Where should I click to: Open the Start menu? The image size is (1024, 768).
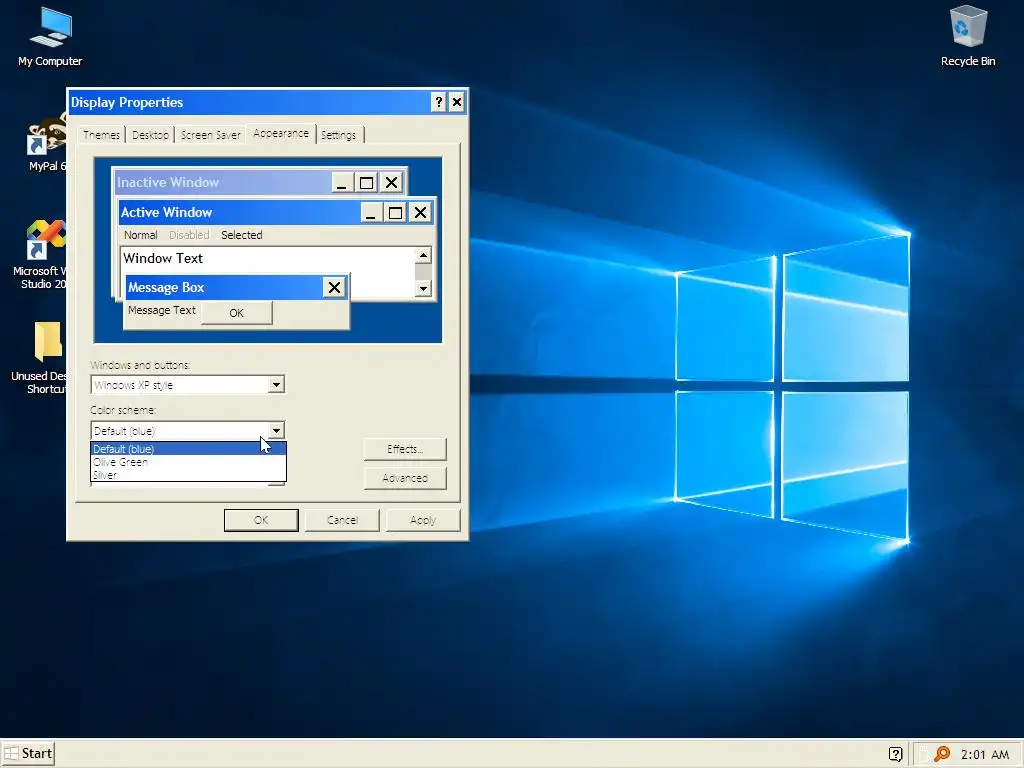tap(28, 754)
